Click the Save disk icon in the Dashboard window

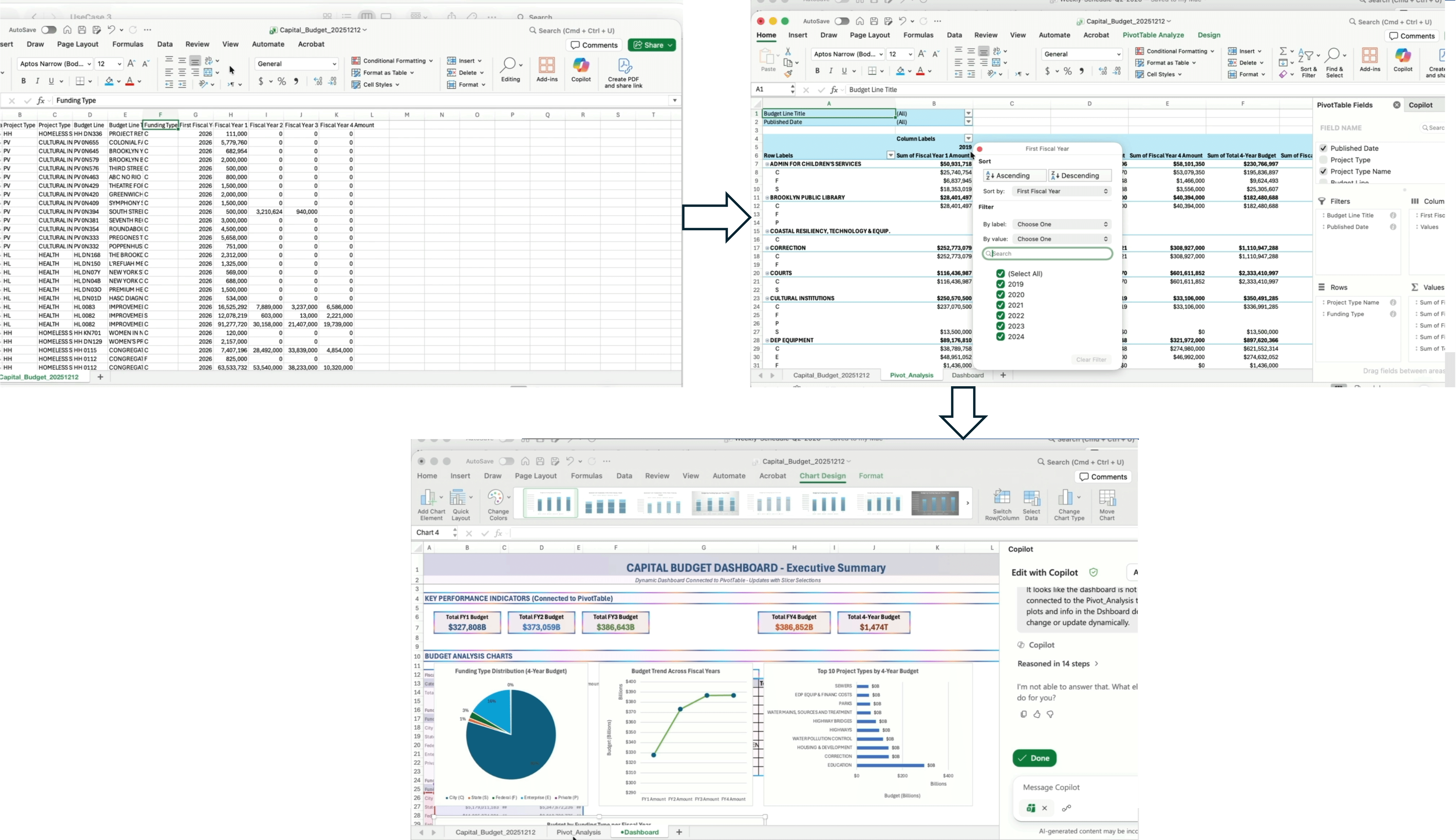(540, 462)
